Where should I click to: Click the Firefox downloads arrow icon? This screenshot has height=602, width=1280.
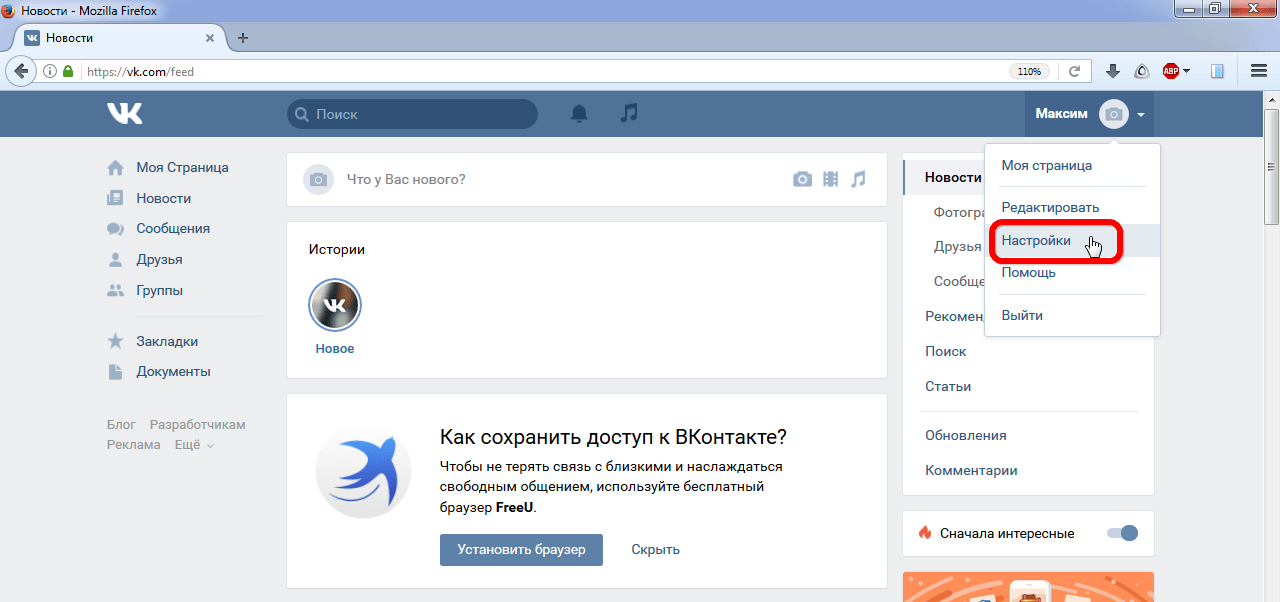[x=1112, y=71]
